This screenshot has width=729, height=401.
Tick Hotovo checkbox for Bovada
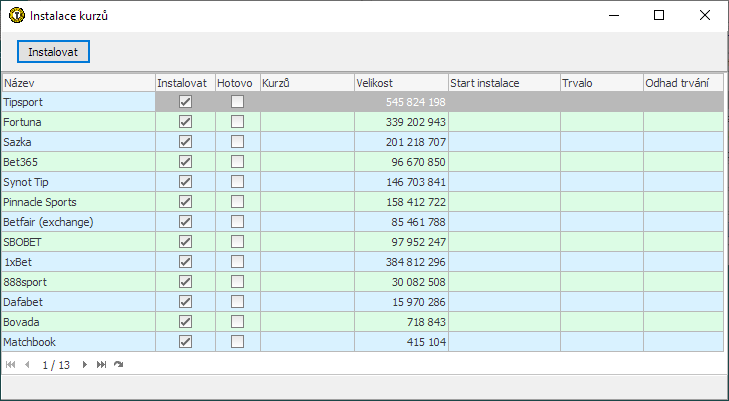[x=238, y=322]
